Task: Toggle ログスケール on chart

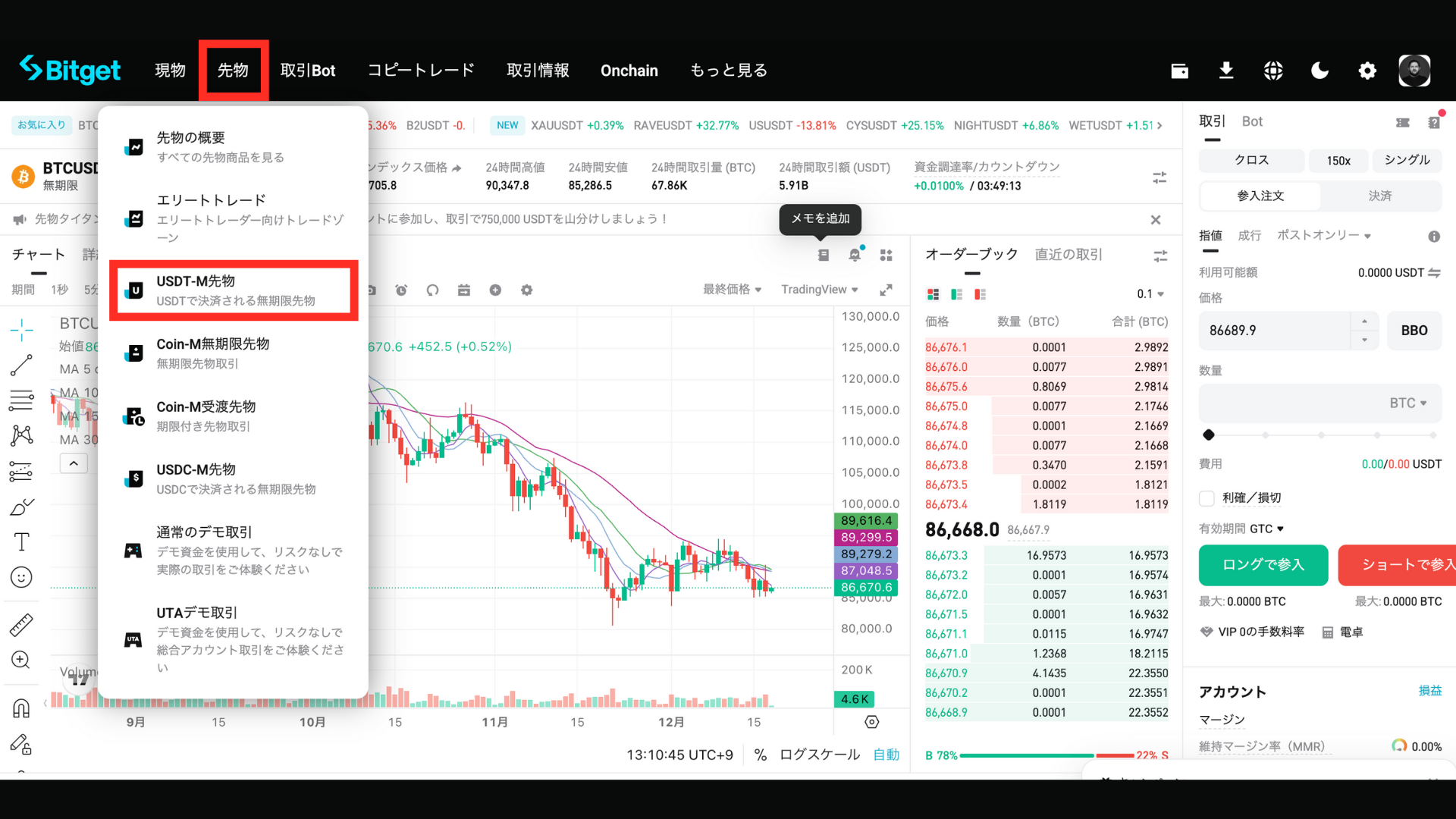Action: [x=819, y=755]
